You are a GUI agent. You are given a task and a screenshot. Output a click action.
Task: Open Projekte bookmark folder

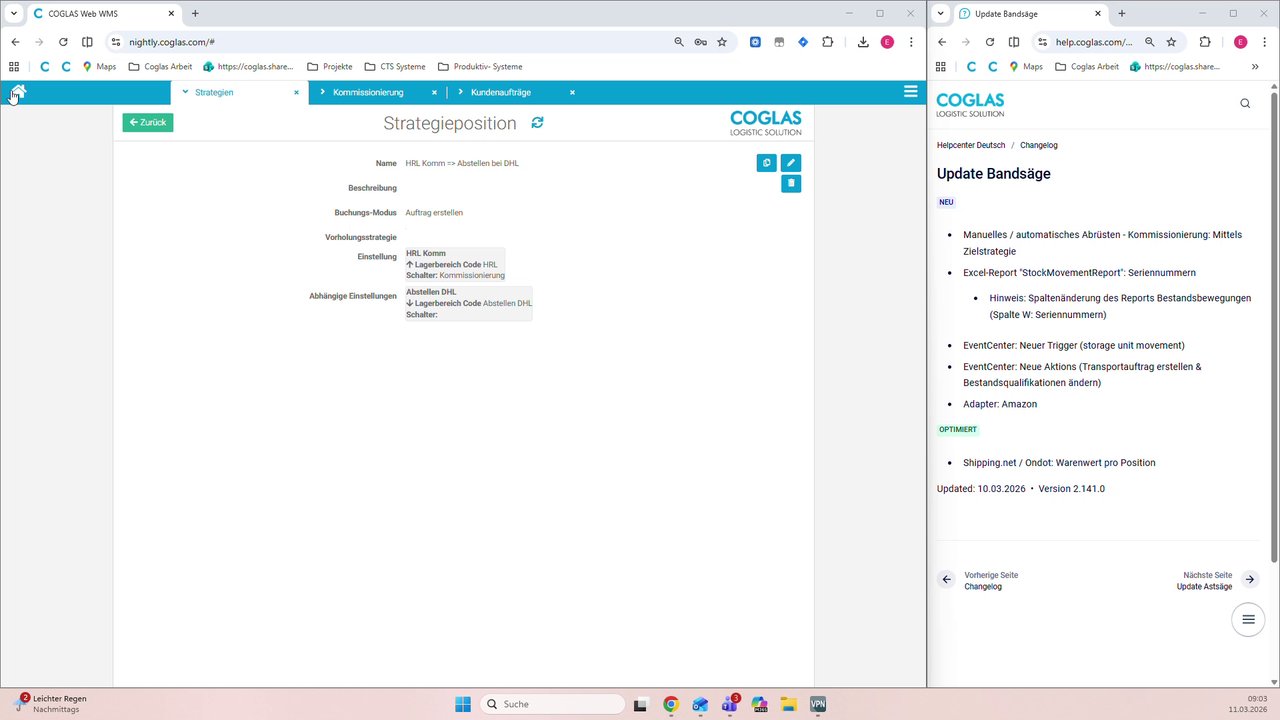pyautogui.click(x=330, y=66)
